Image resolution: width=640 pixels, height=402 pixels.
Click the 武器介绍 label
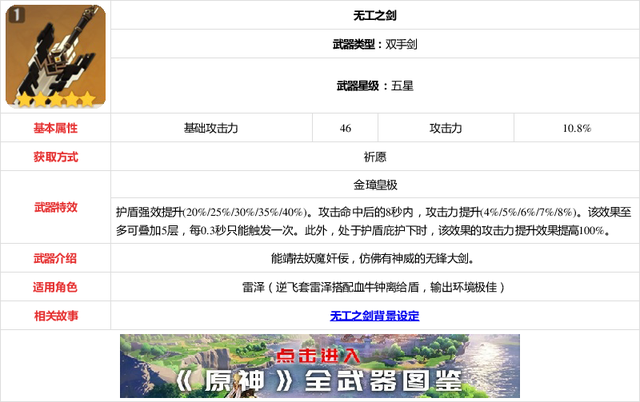[56, 258]
